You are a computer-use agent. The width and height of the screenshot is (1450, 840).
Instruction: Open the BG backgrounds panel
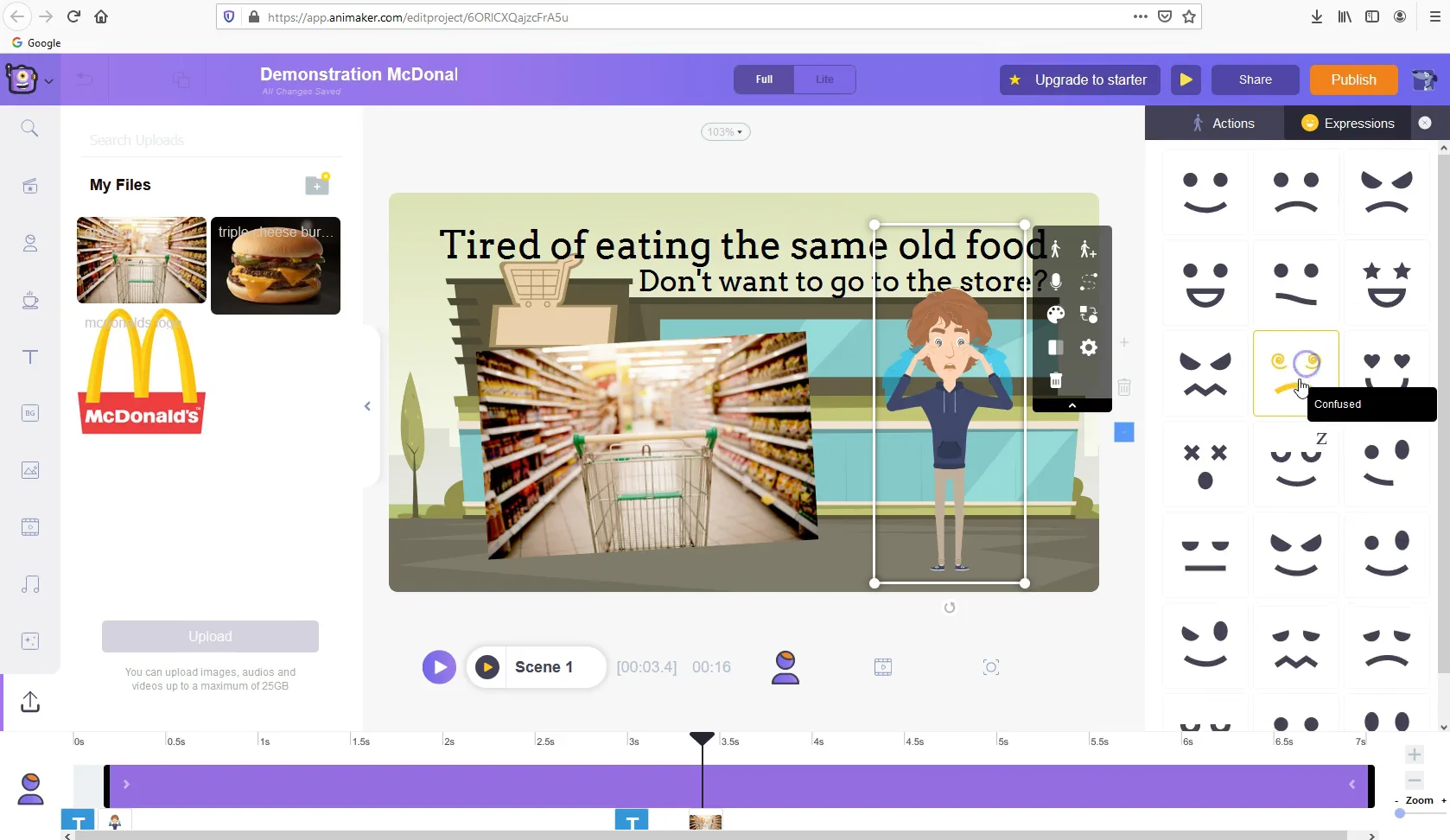tap(30, 413)
